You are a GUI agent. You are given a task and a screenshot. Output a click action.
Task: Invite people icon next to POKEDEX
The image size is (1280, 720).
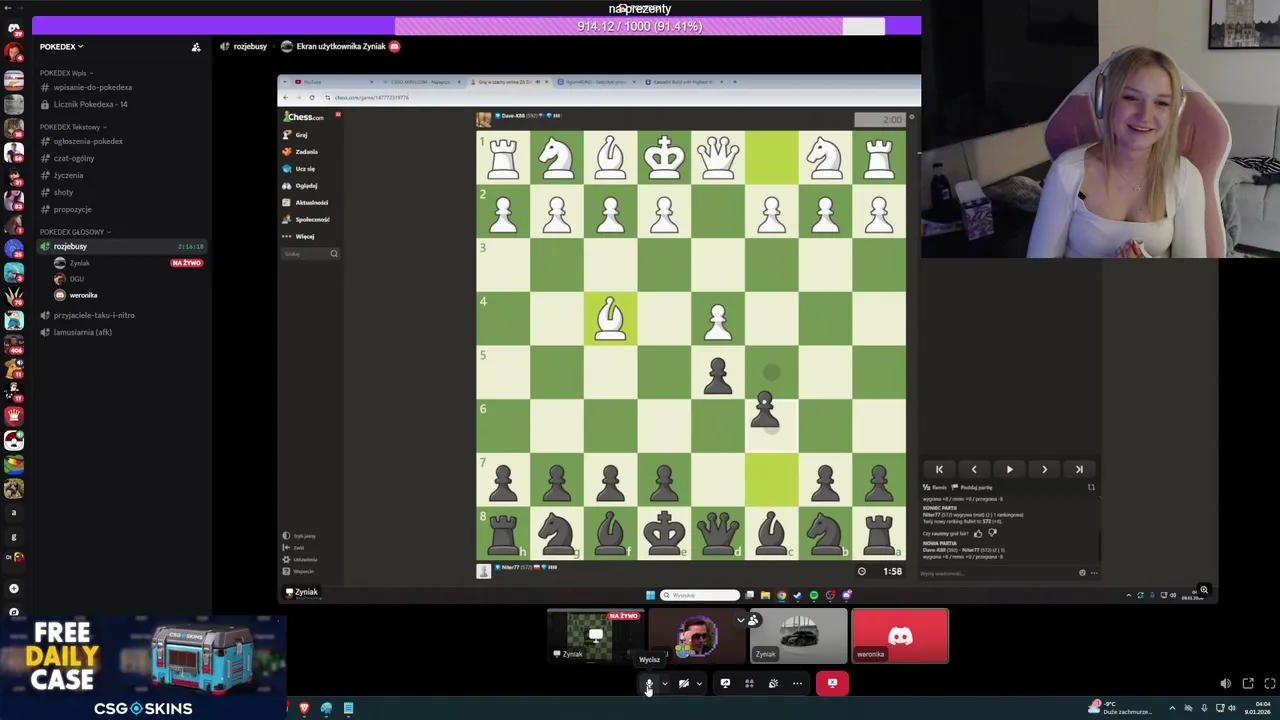tap(196, 46)
